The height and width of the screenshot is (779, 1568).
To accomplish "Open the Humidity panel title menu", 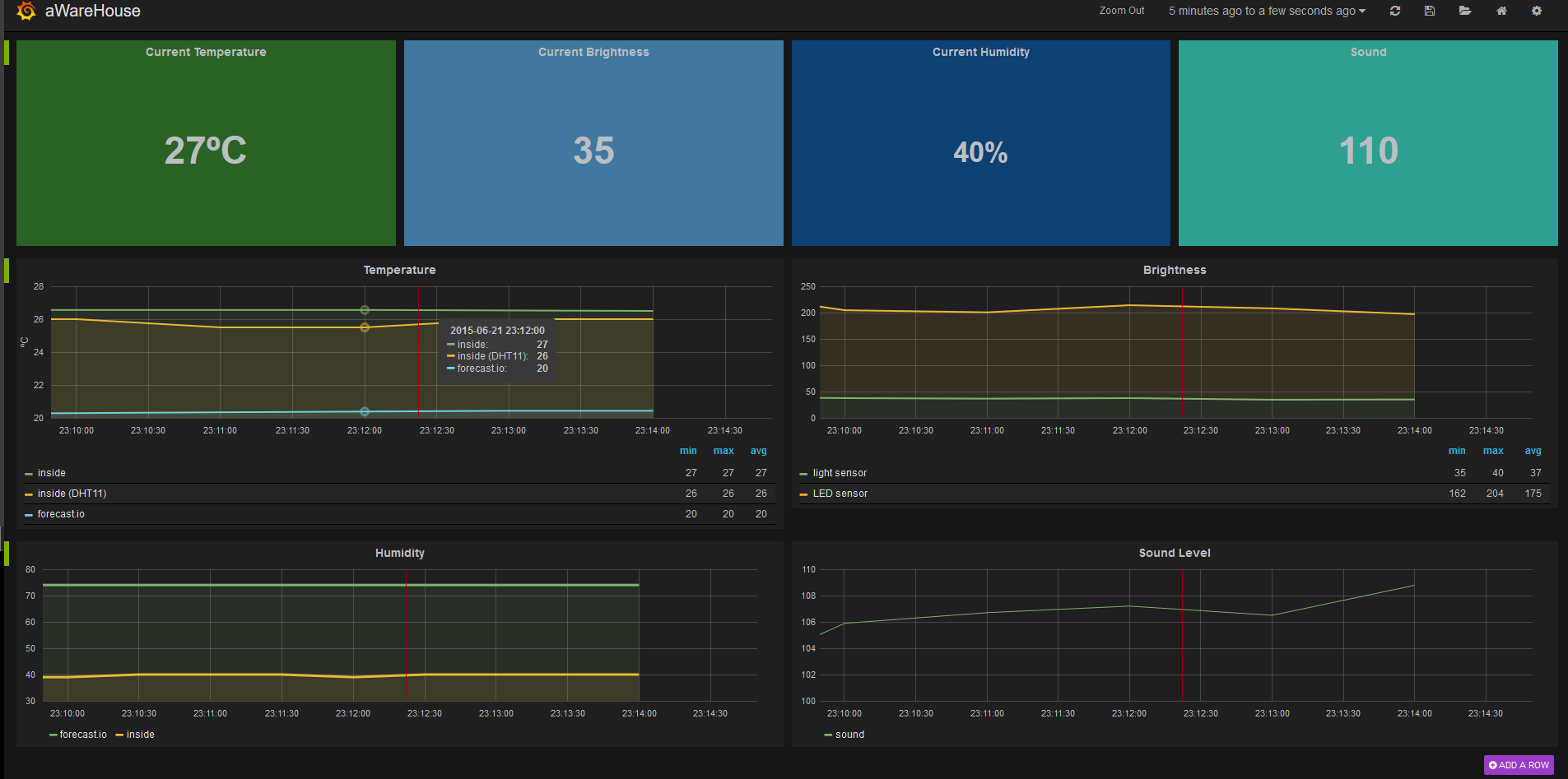I will (x=400, y=553).
